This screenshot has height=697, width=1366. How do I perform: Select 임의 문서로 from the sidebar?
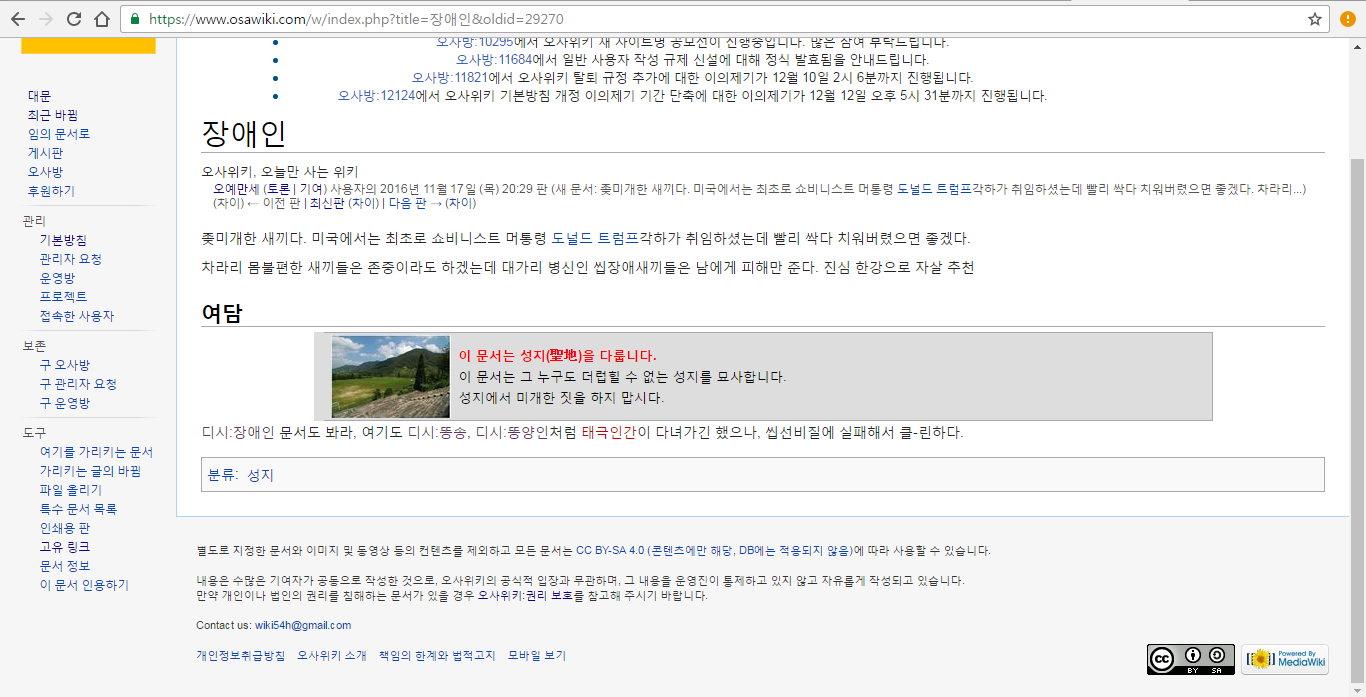(x=58, y=134)
